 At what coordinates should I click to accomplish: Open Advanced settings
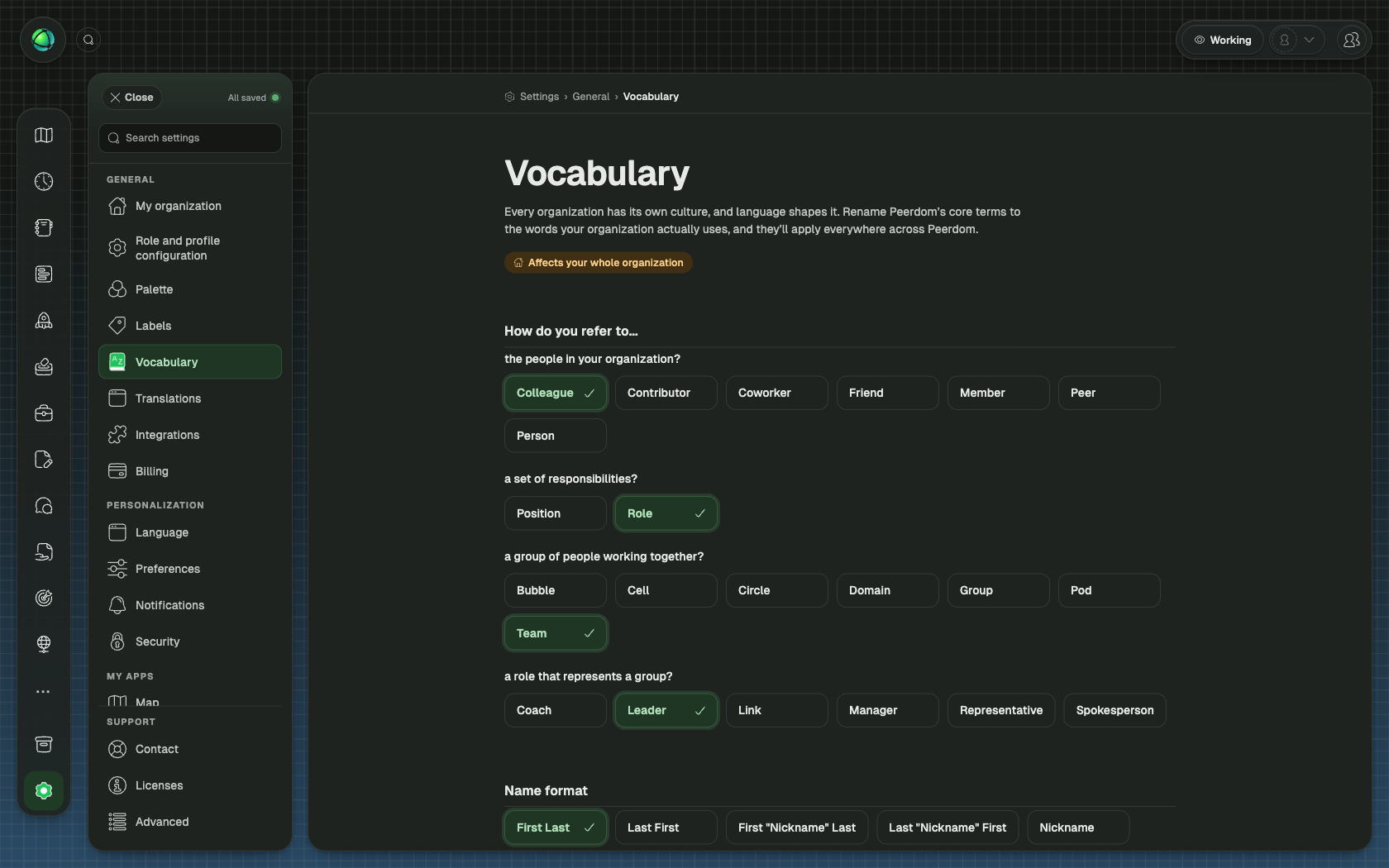[190, 822]
